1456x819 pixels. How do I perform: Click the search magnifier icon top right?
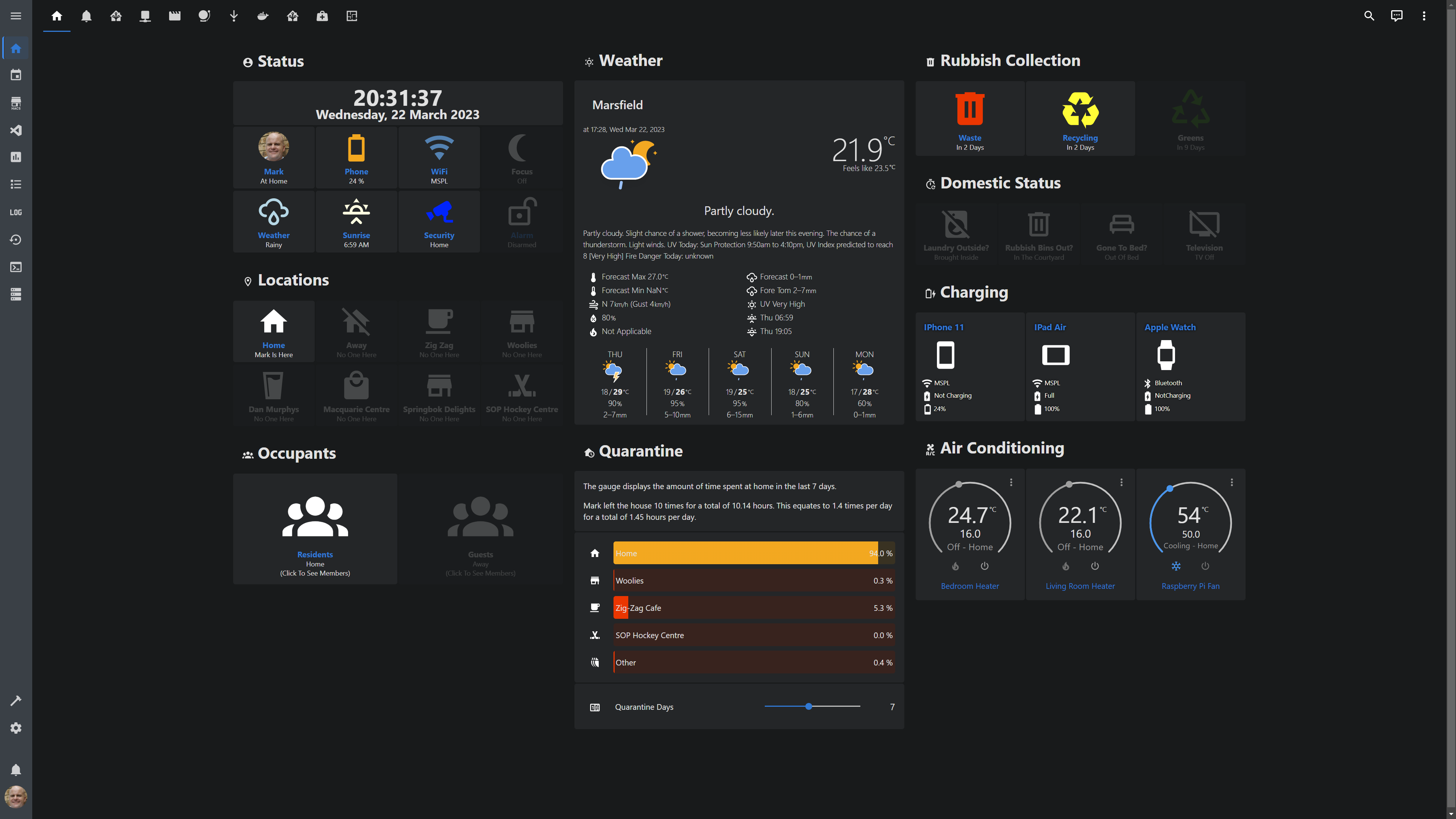click(x=1369, y=16)
